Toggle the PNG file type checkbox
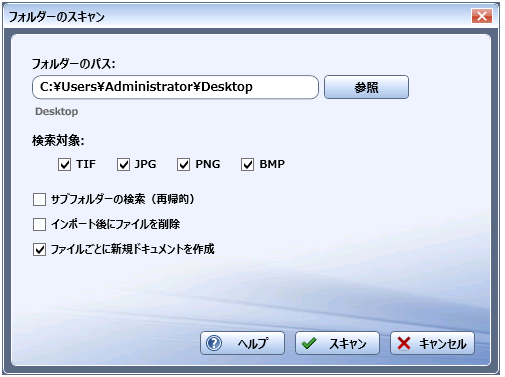This screenshot has width=505, height=377. (x=183, y=164)
